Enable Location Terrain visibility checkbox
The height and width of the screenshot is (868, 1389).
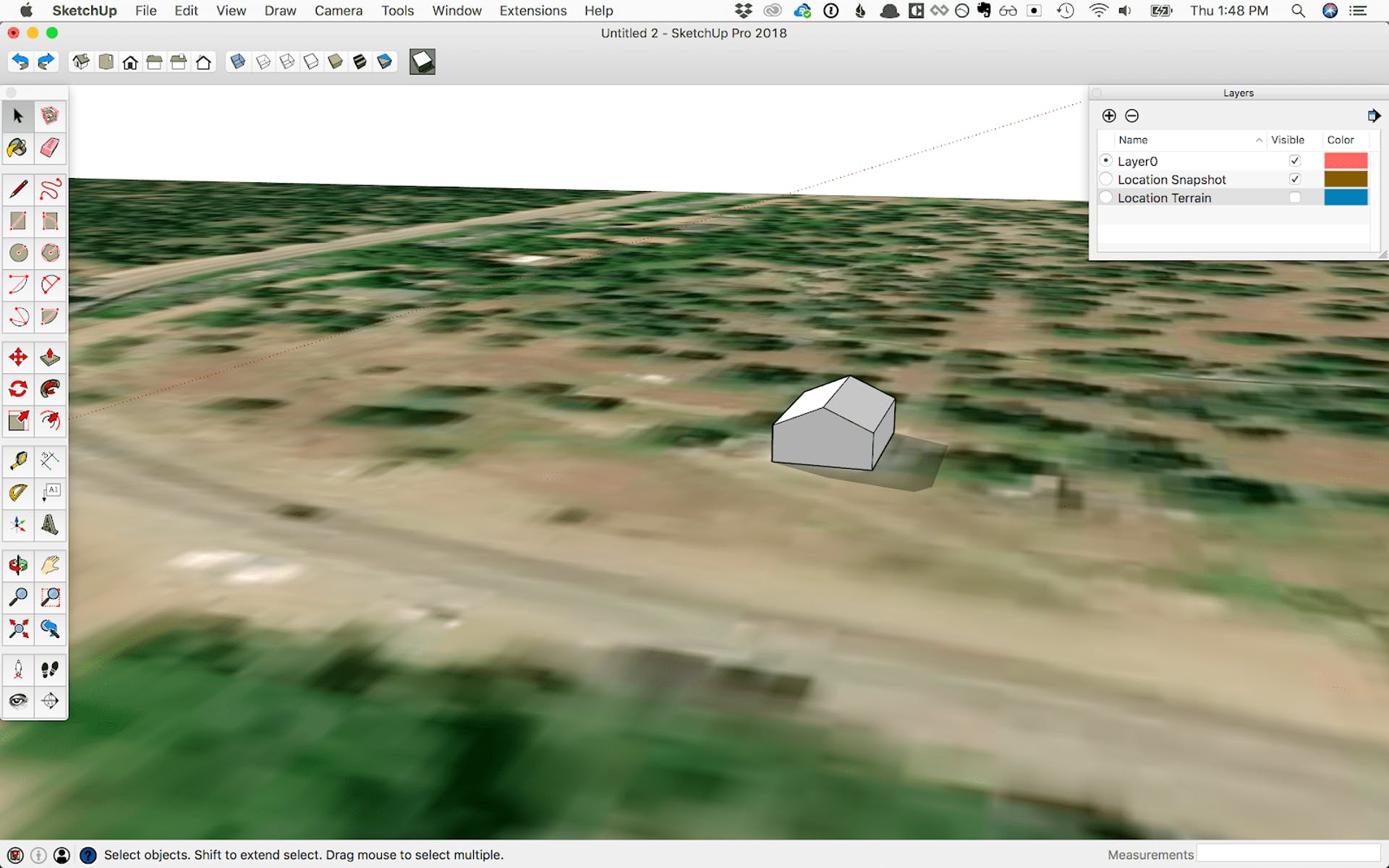tap(1295, 197)
